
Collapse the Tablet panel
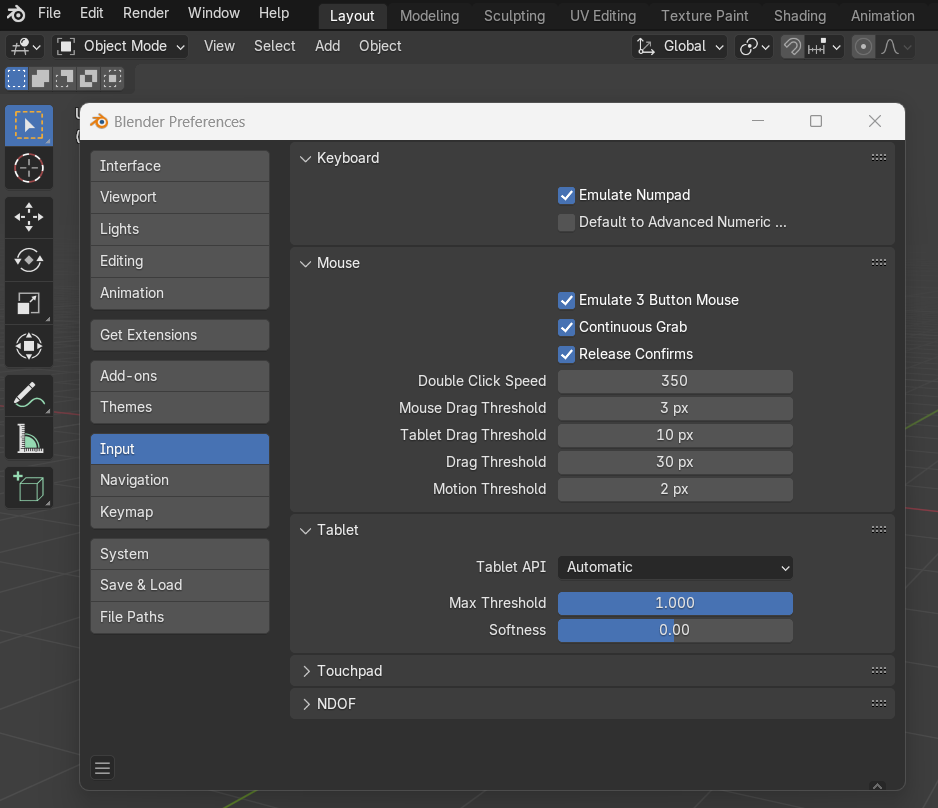point(306,530)
